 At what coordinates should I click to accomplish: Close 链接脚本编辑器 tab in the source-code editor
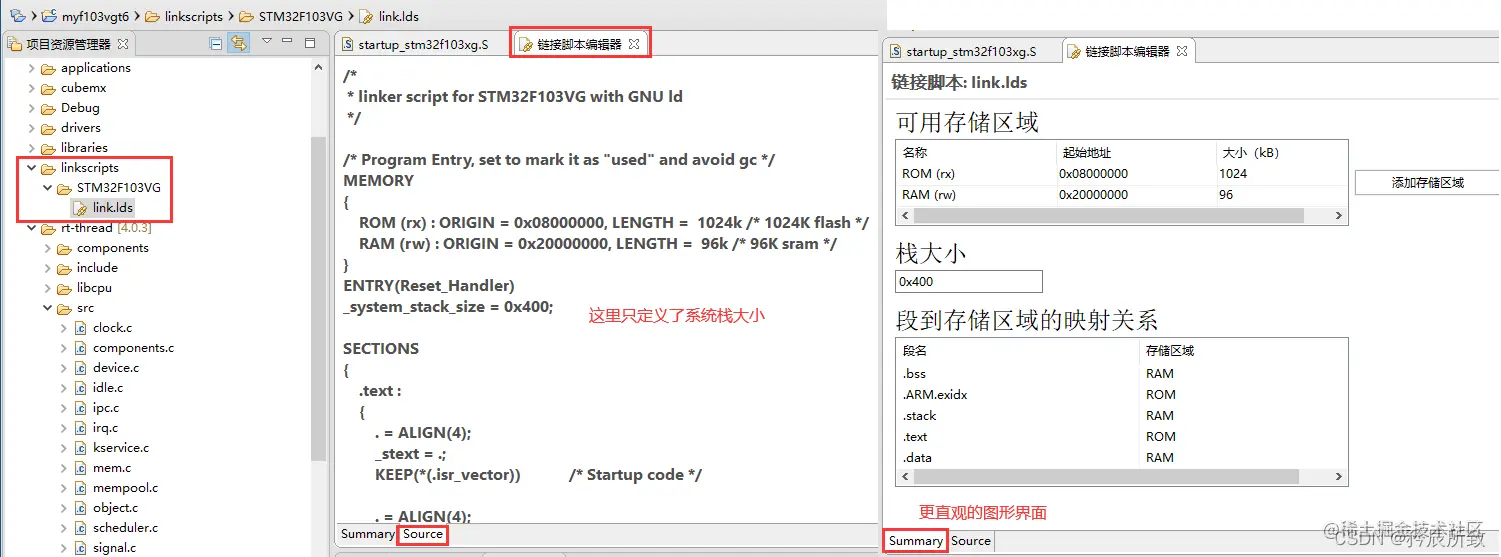click(x=634, y=44)
